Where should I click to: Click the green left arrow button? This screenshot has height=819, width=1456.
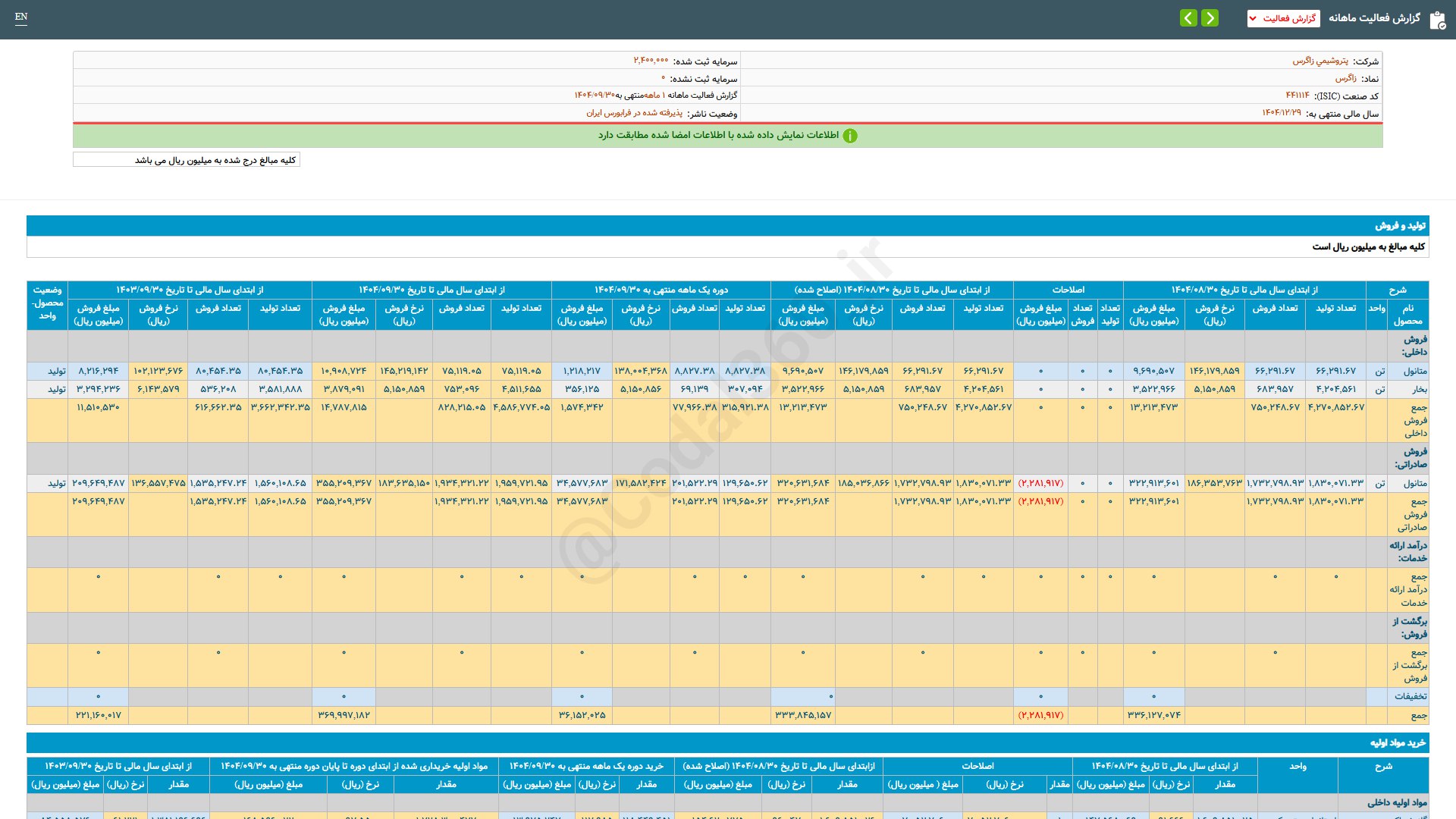(x=1188, y=18)
